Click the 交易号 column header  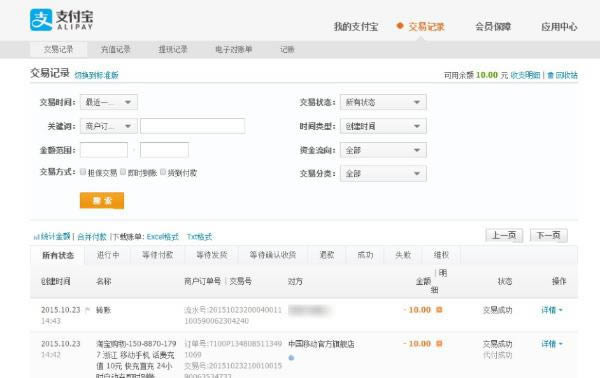[x=240, y=281]
